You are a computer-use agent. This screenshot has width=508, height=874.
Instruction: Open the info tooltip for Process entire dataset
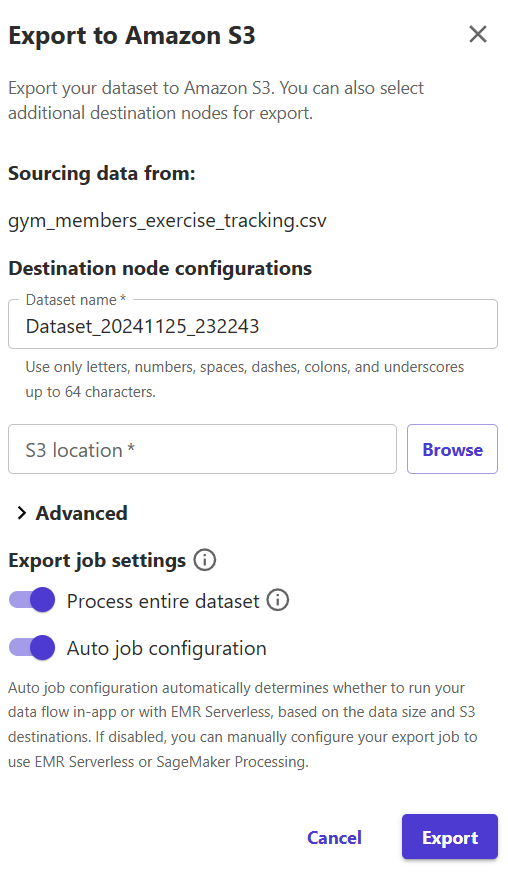(x=278, y=600)
